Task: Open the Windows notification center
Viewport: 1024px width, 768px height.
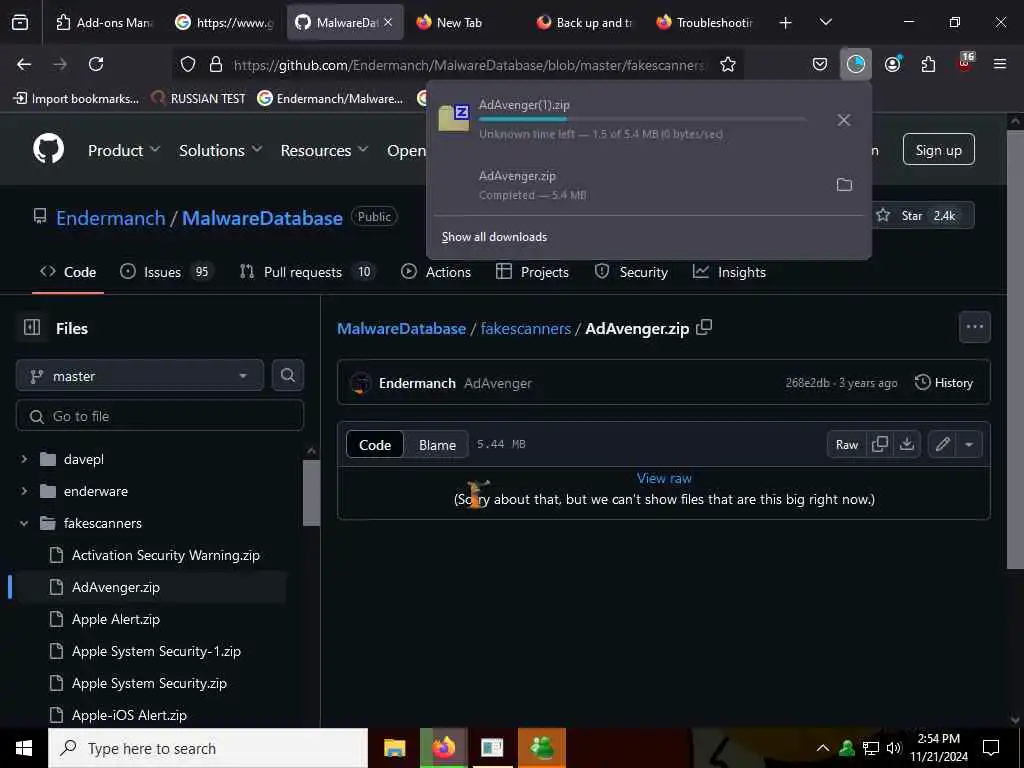Action: click(991, 748)
